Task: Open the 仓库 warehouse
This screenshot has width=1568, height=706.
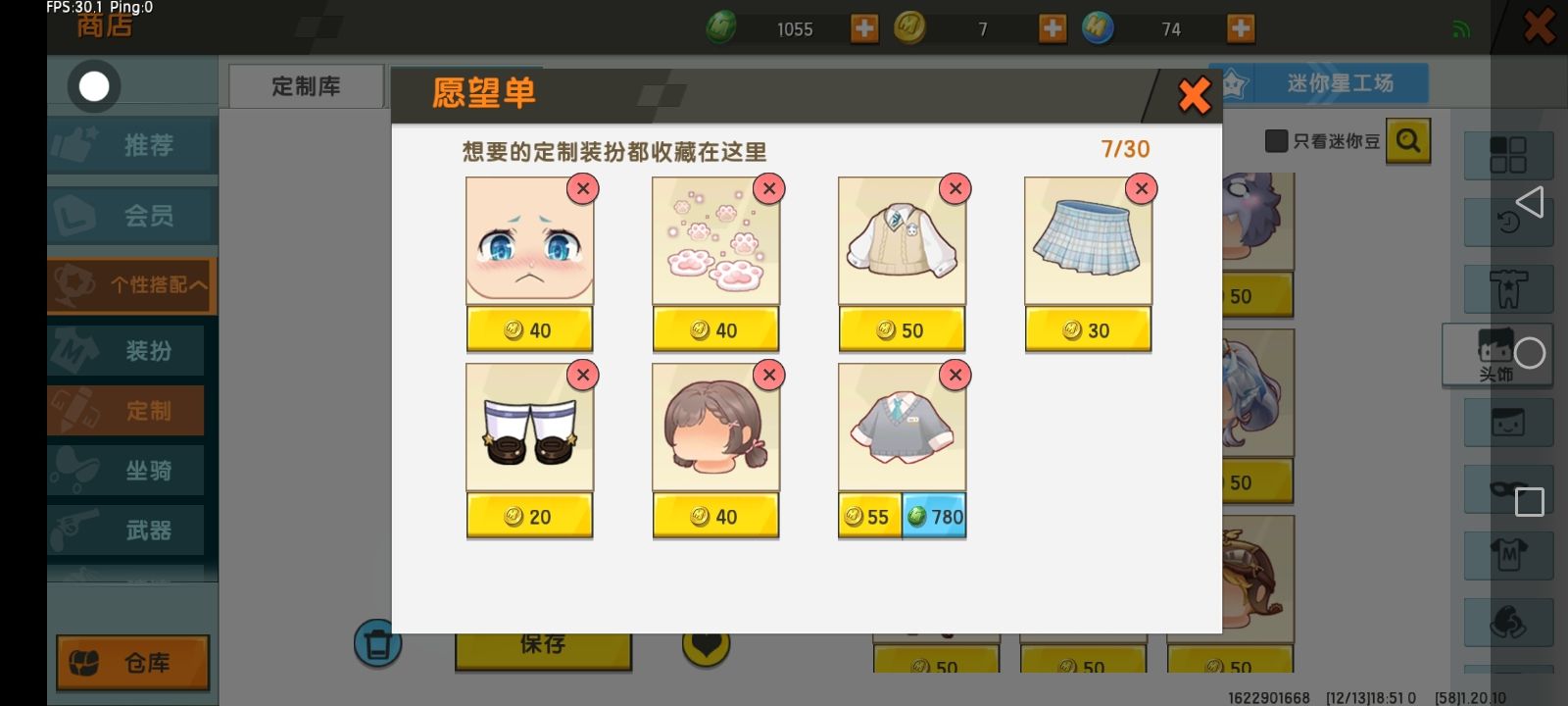Action: (133, 663)
